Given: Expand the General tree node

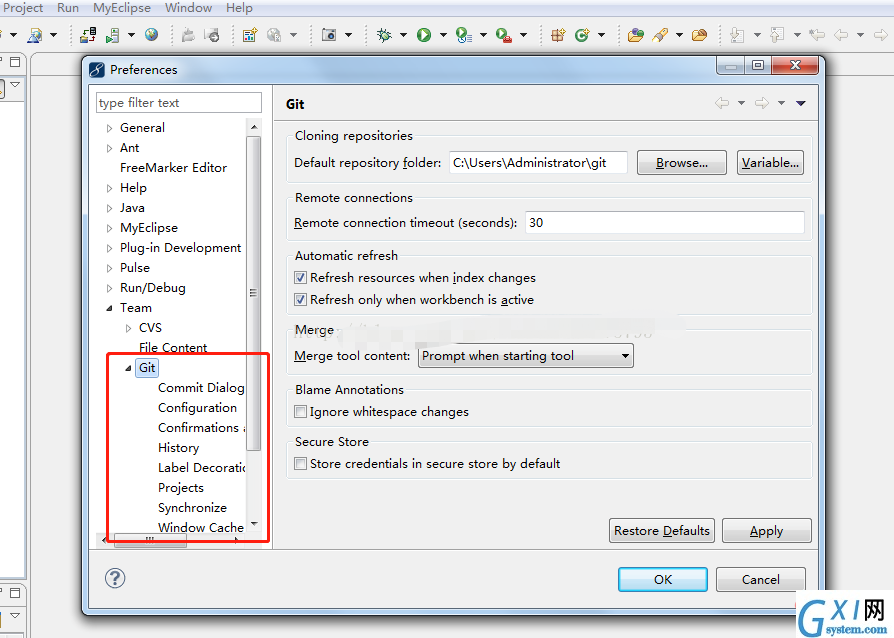Looking at the screenshot, I should coord(109,128).
